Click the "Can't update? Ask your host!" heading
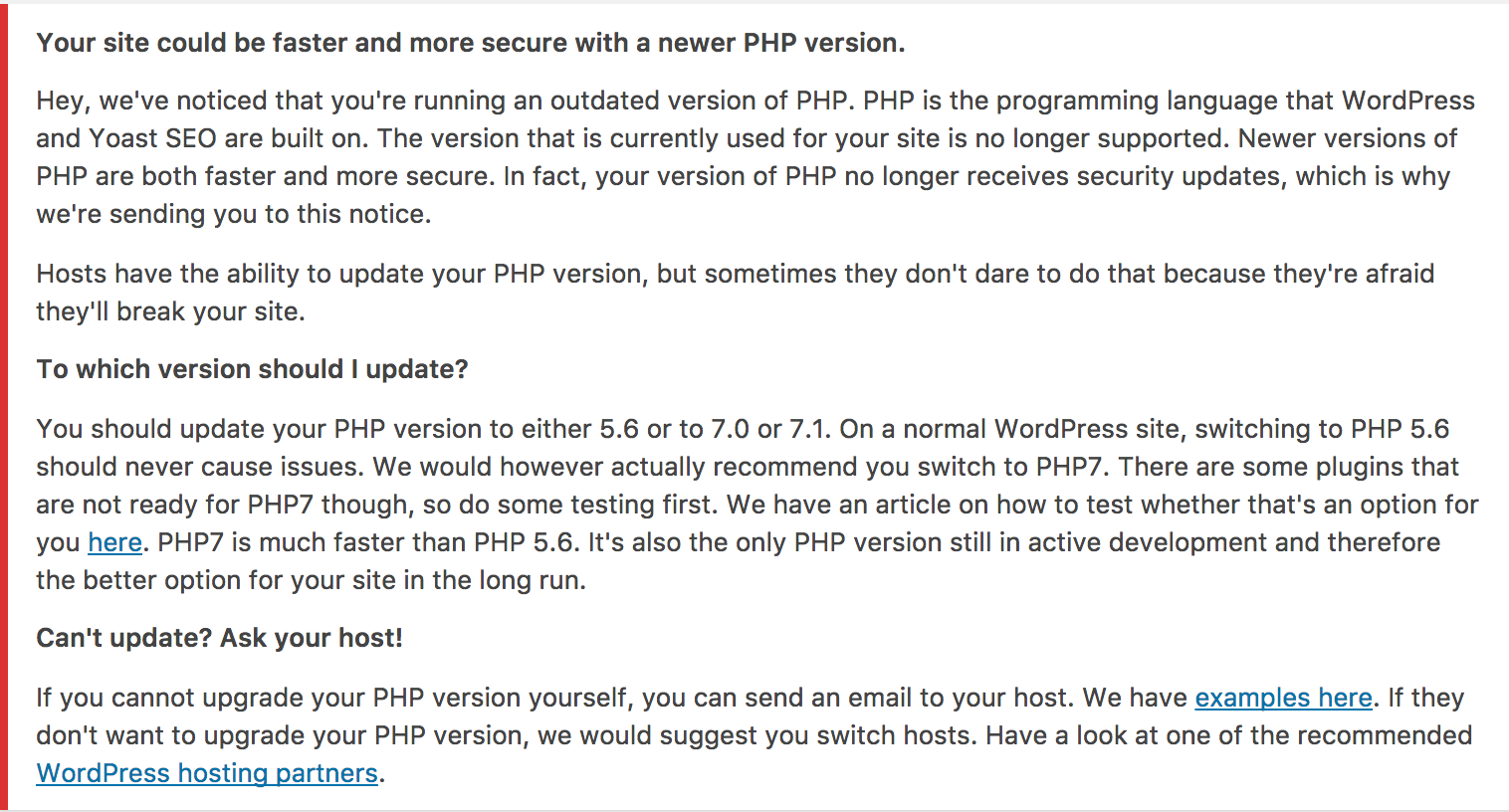The image size is (1509, 812). tap(219, 638)
